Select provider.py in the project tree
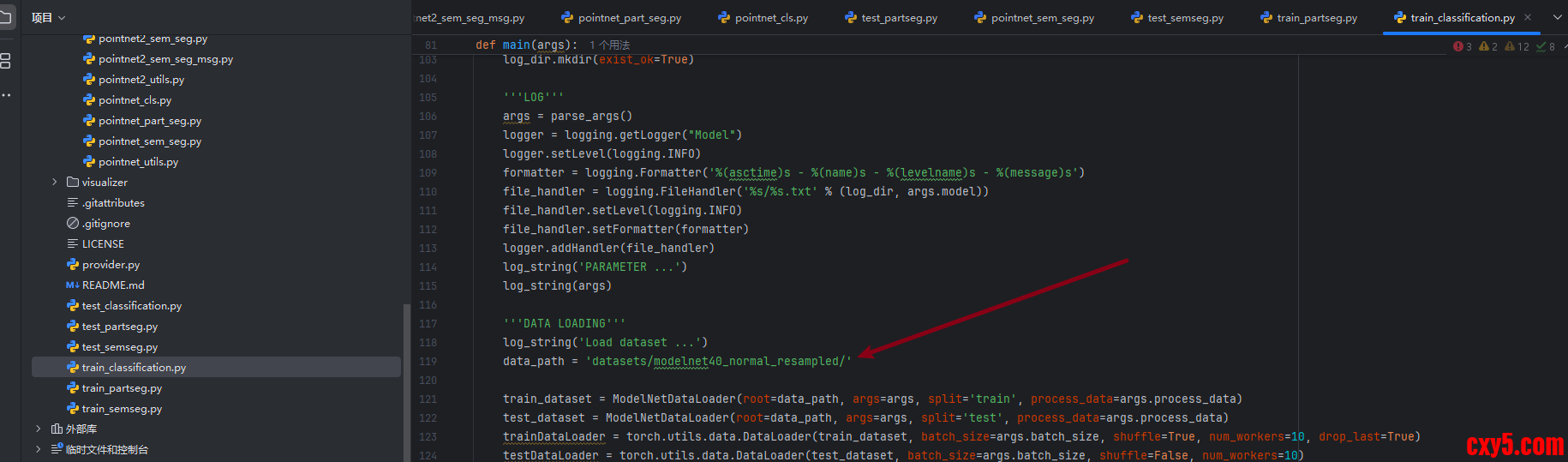 (111, 265)
